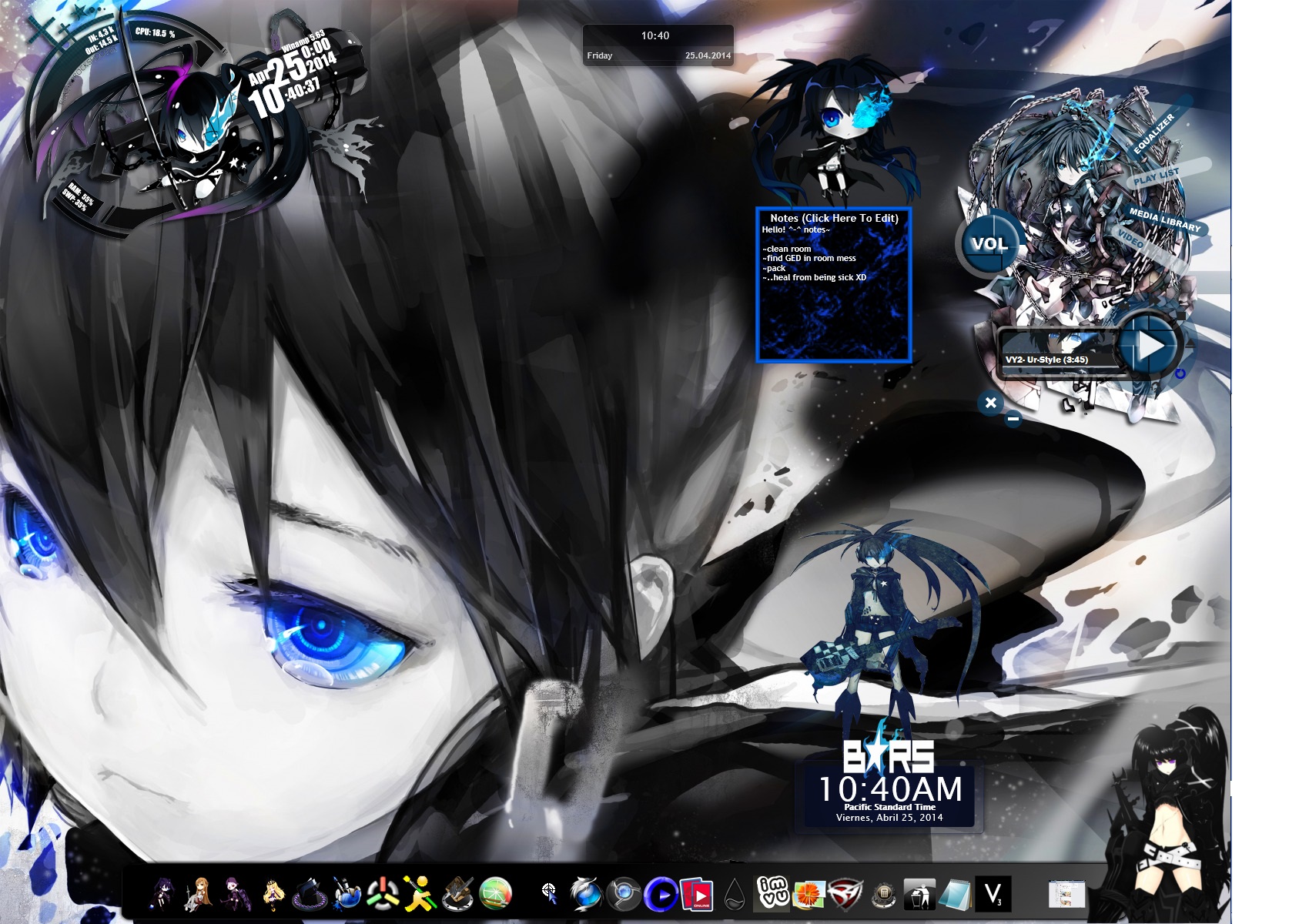Image resolution: width=1309 pixels, height=924 pixels.
Task: Open the Black Rock Shooter chibi dock icon
Action: pos(163,894)
